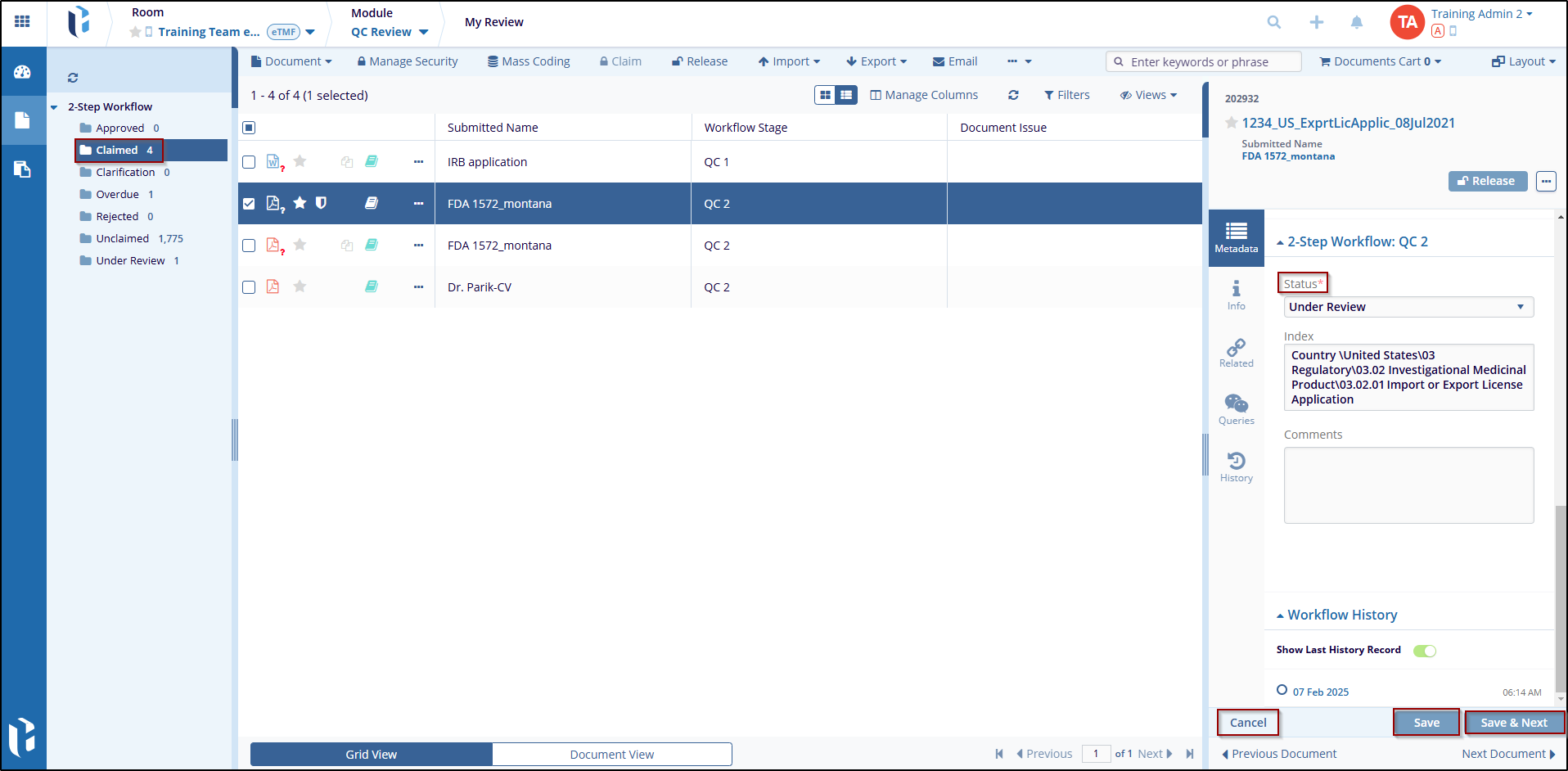Switch to the Document View tab
The width and height of the screenshot is (1568, 771).
[x=611, y=755]
